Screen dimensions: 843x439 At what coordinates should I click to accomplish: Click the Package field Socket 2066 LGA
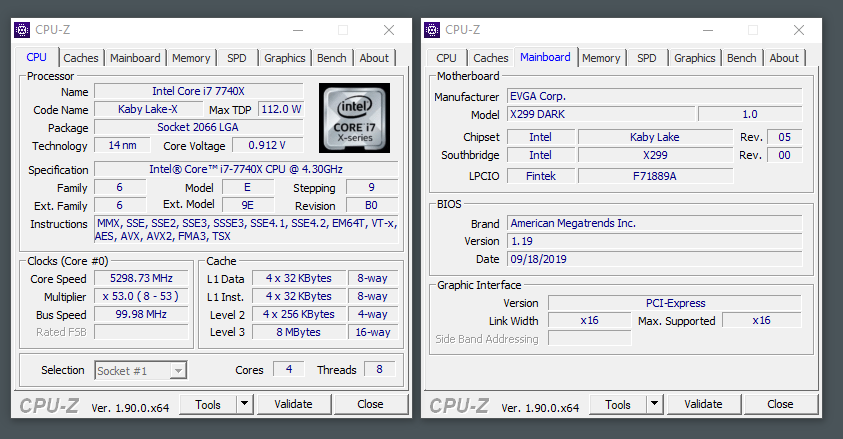click(x=198, y=127)
